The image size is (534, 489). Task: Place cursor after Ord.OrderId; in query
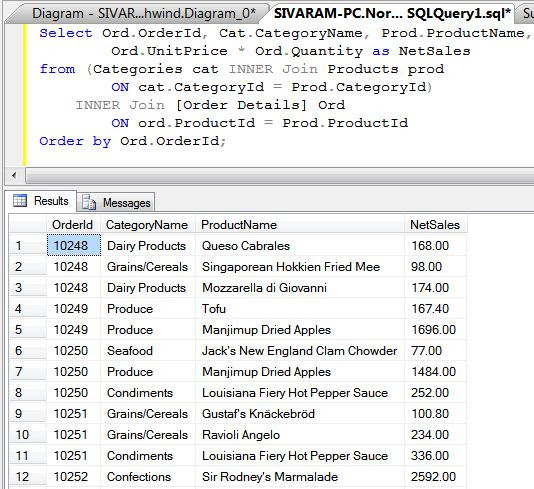pos(226,141)
